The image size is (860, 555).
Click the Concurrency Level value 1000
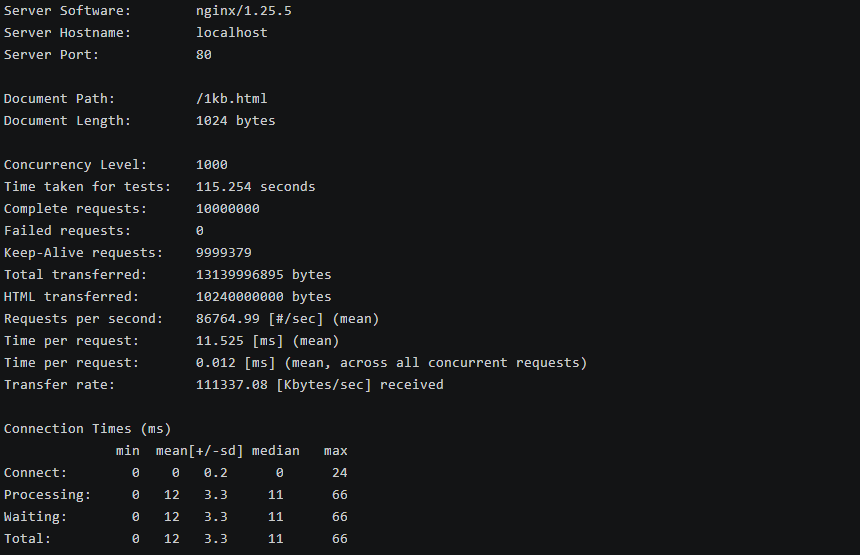(212, 165)
